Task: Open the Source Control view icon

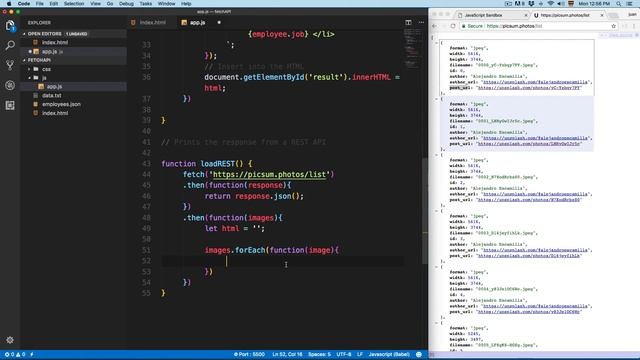Action: [10, 65]
